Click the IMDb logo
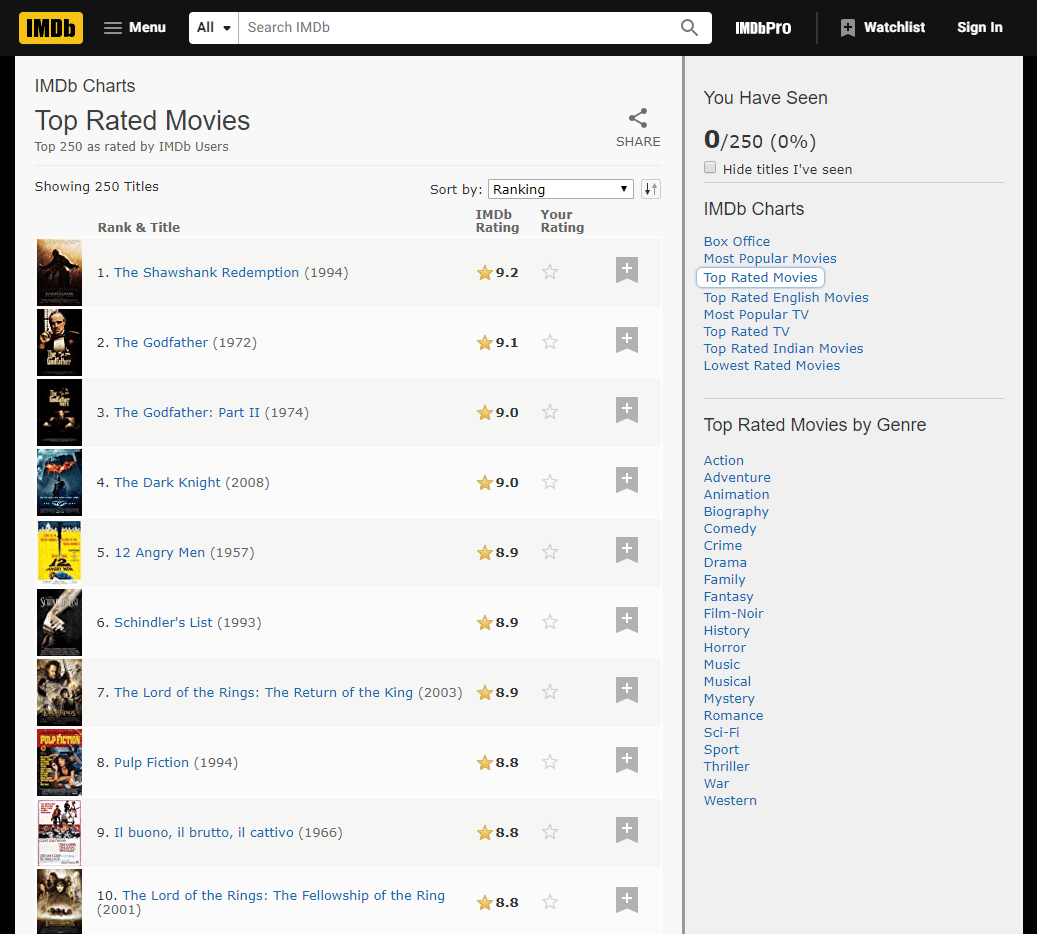 pyautogui.click(x=51, y=28)
